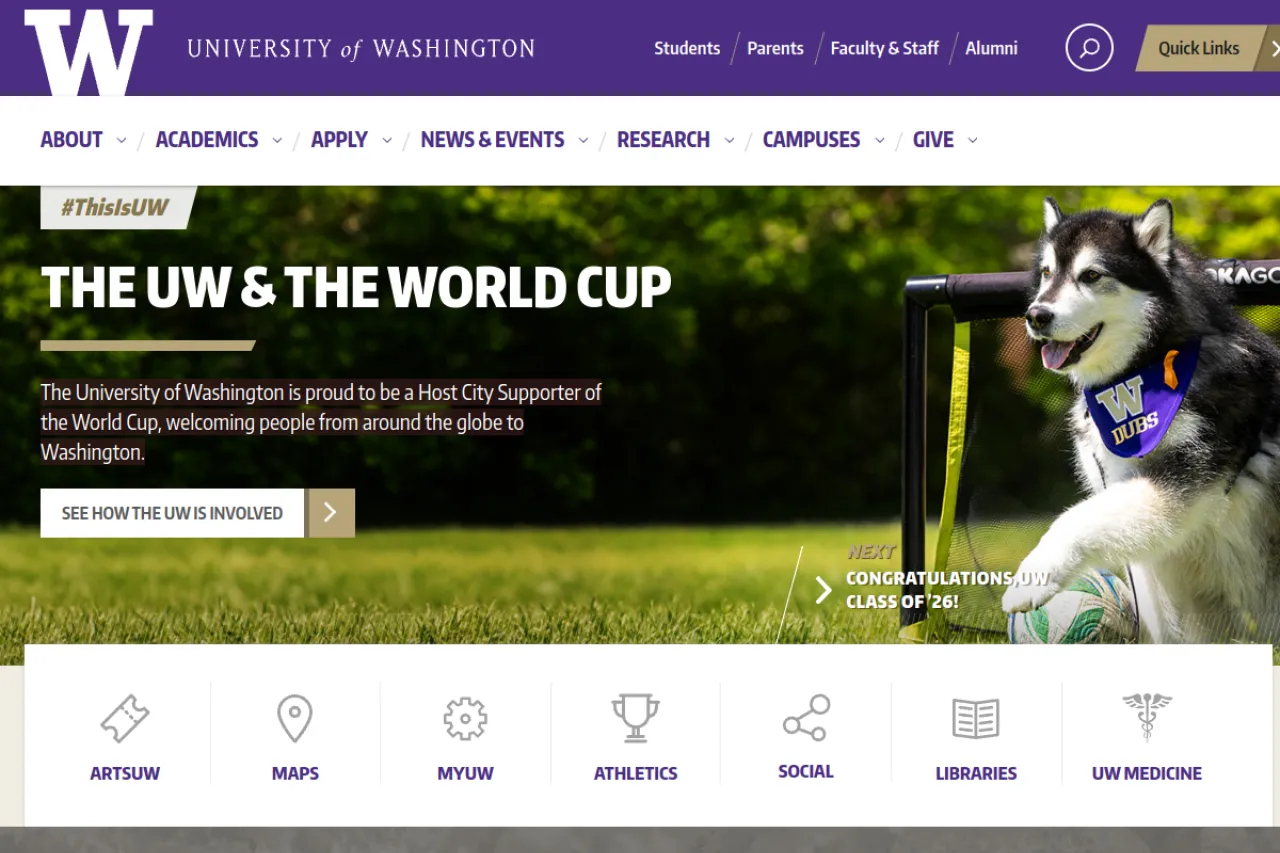Click the SOCIAL label link
This screenshot has width=1280, height=853.
coord(806,771)
